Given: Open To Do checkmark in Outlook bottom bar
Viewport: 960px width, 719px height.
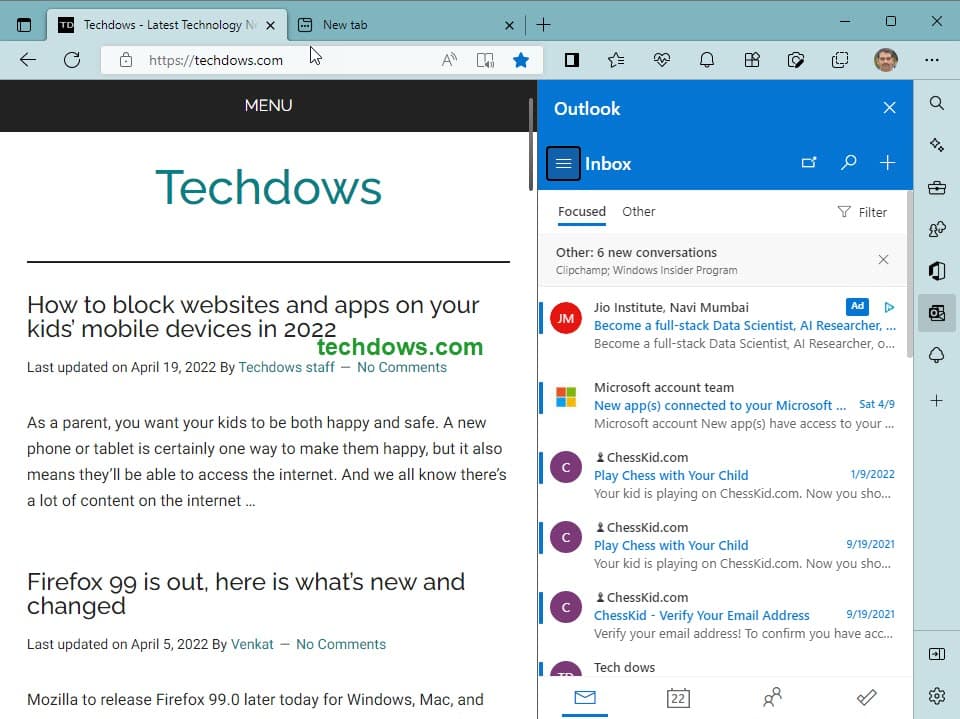Looking at the screenshot, I should pyautogui.click(x=866, y=698).
